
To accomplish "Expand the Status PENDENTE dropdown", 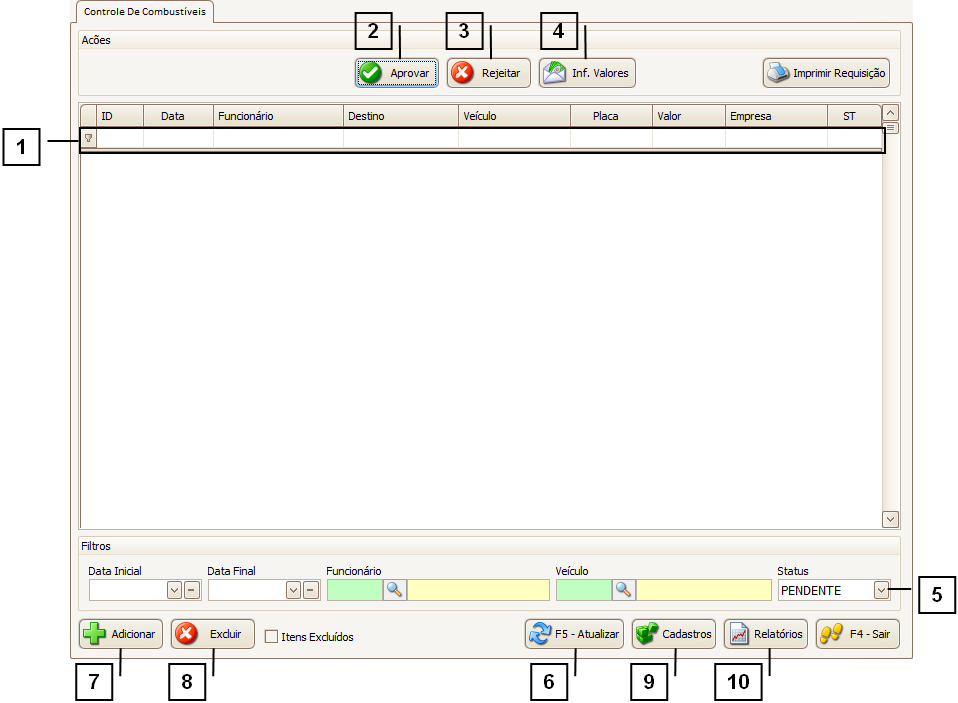I will (880, 590).
